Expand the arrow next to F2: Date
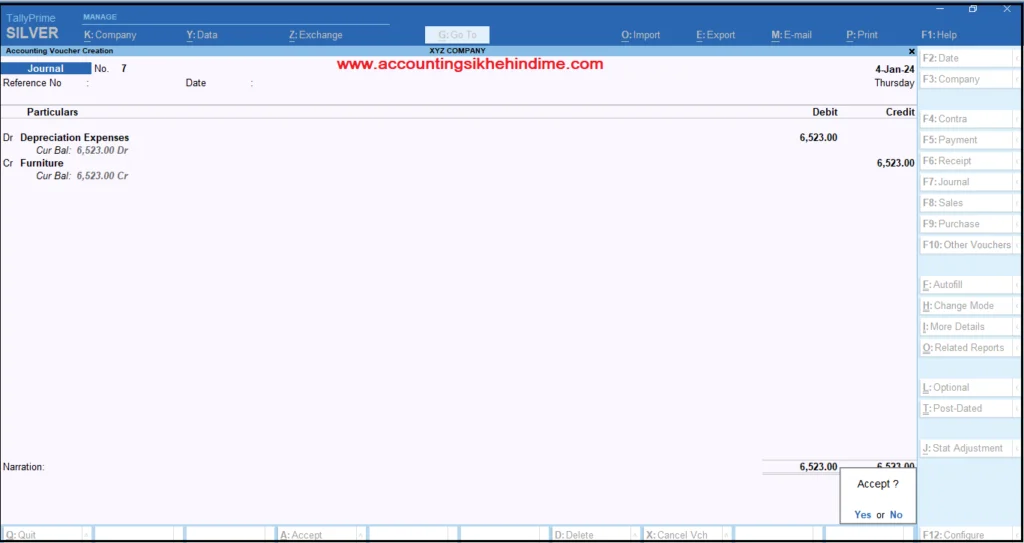Image resolution: width=1024 pixels, height=543 pixels. tap(1017, 58)
